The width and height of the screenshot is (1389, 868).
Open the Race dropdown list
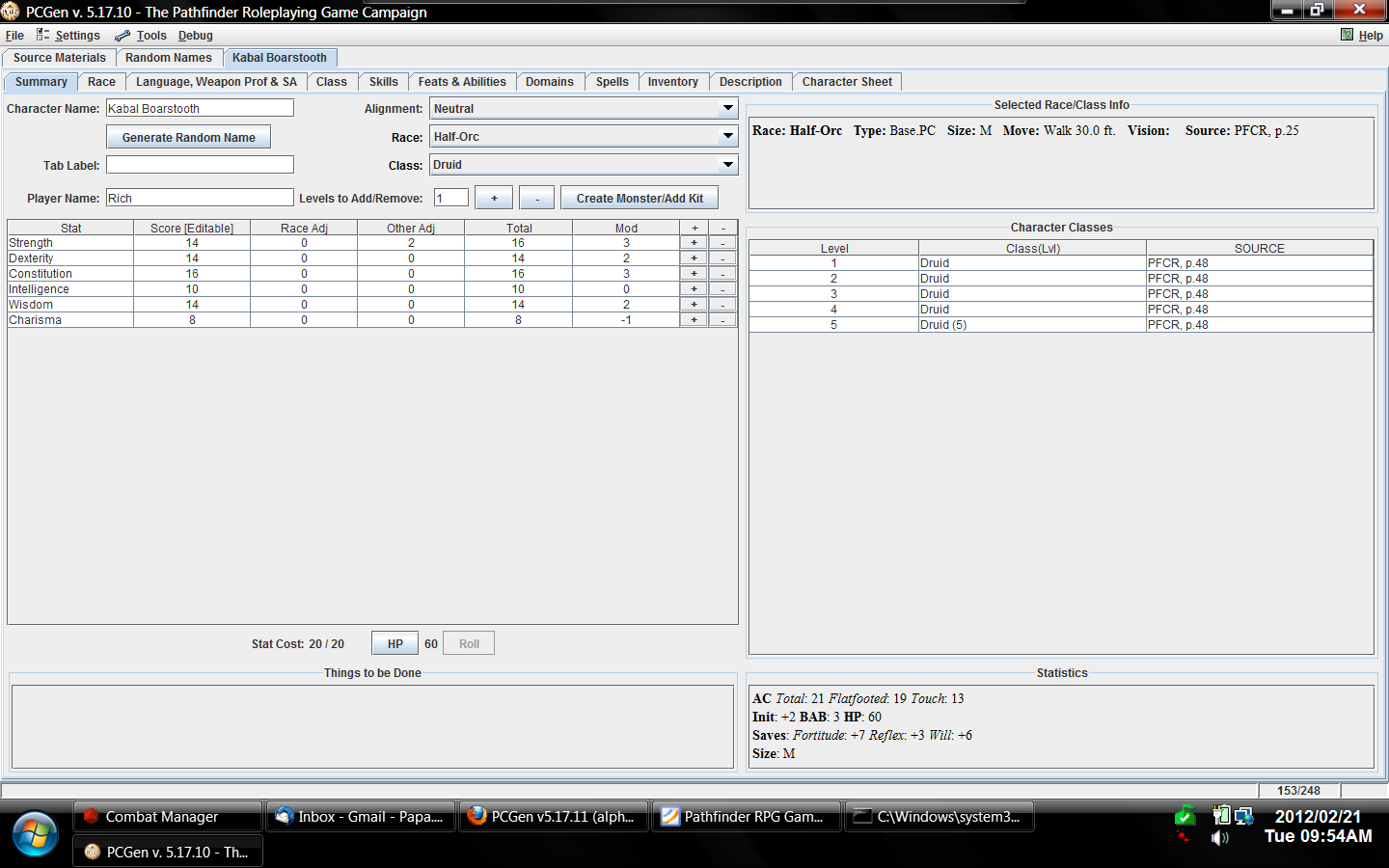(728, 137)
